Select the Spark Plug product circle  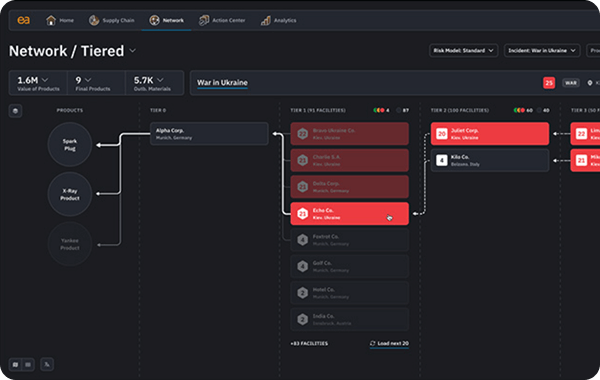coord(70,145)
